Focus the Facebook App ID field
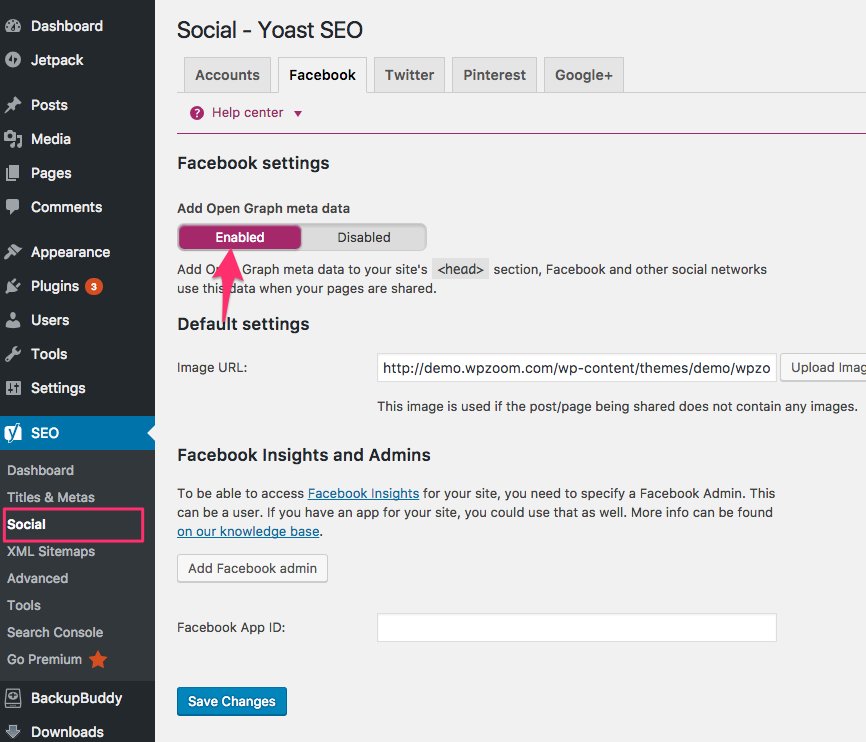Image resolution: width=866 pixels, height=742 pixels. 577,628
